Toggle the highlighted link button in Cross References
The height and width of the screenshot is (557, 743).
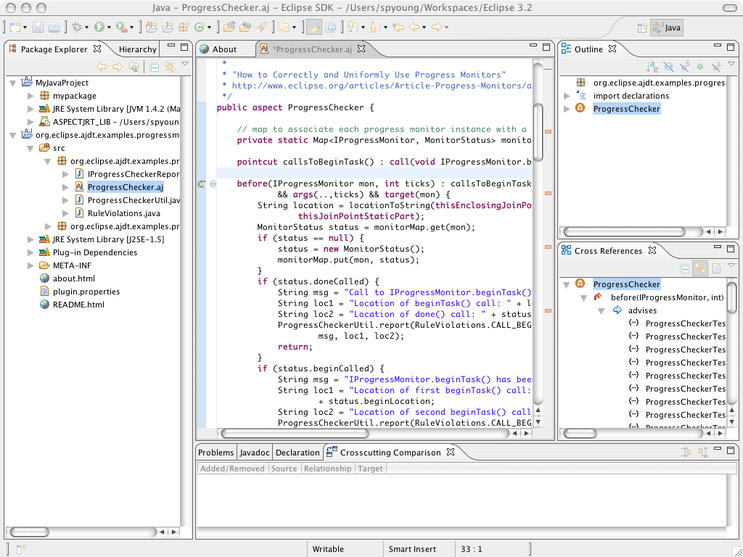click(x=700, y=269)
